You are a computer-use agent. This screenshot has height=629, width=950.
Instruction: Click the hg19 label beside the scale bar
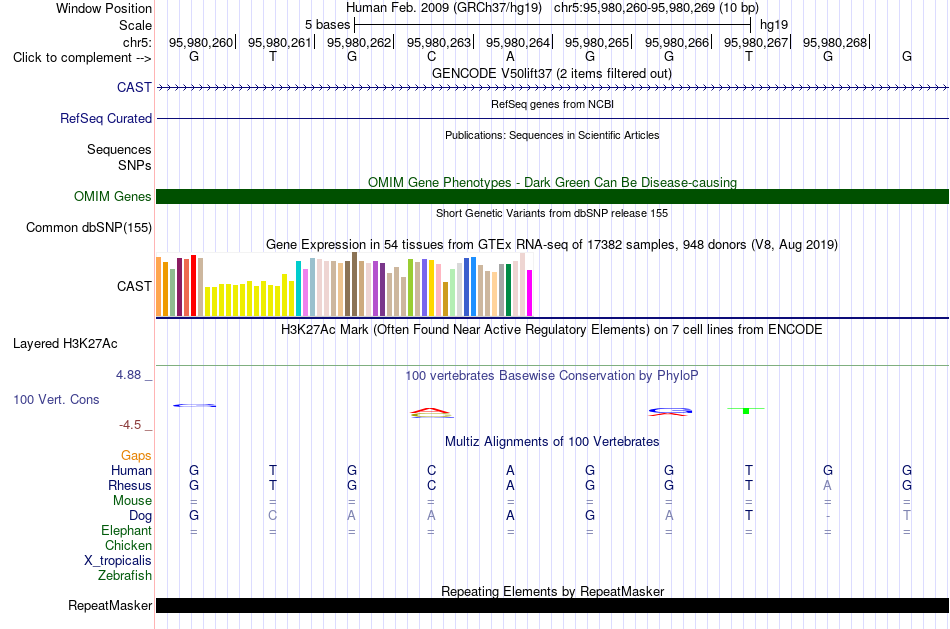point(774,25)
